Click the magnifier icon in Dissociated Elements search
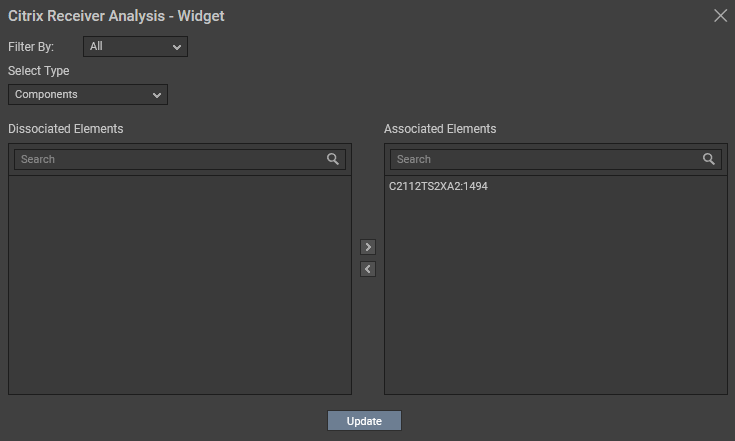This screenshot has height=441, width=735. tap(333, 159)
